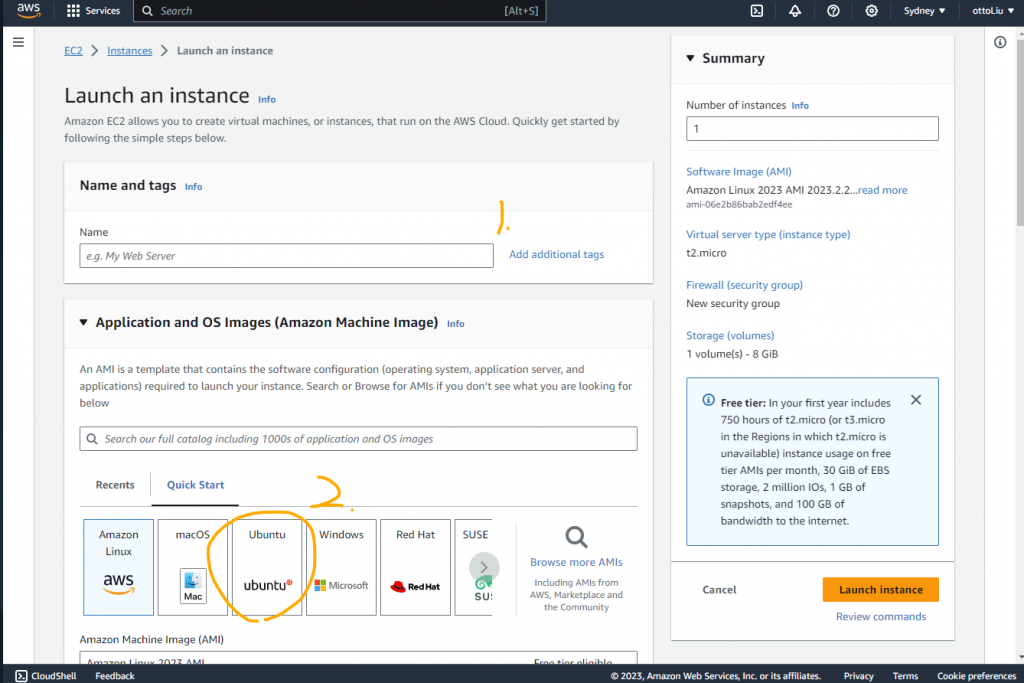Viewport: 1024px width, 683px height.
Task: Show more AMI tiles with the arrow button
Action: click(484, 567)
